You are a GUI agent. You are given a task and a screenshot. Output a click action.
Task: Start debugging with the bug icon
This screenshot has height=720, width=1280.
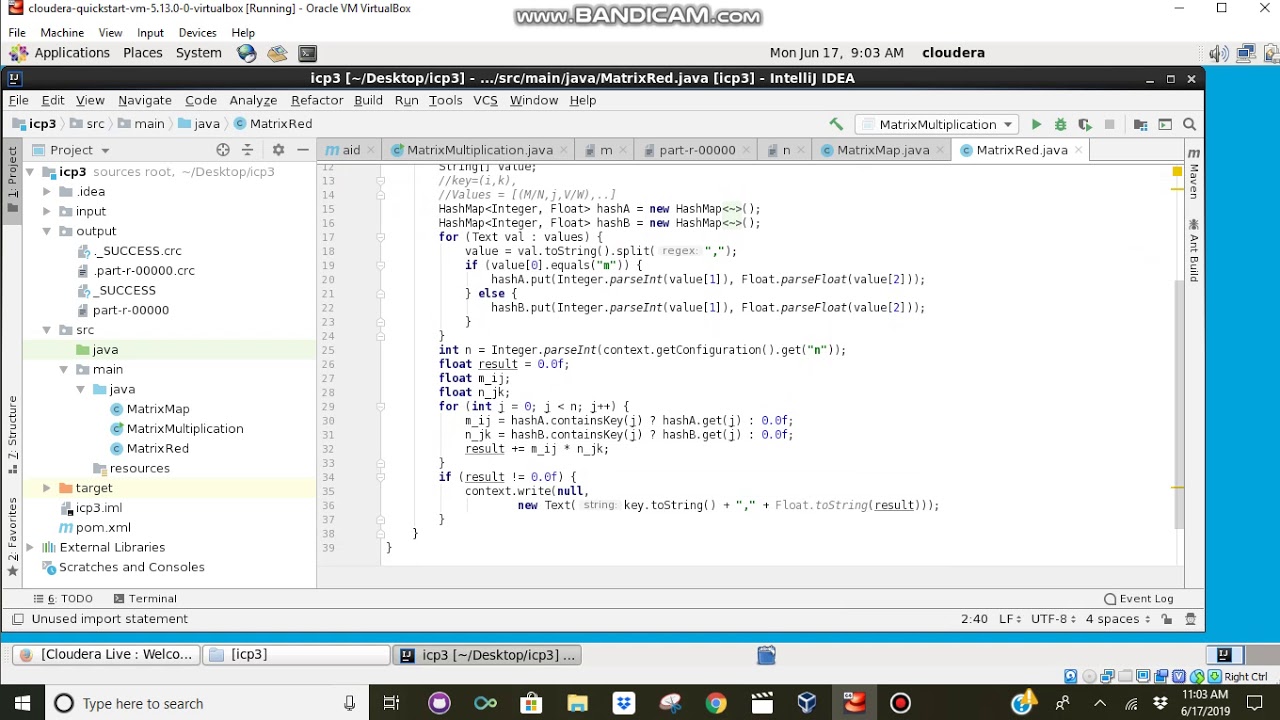(1060, 124)
